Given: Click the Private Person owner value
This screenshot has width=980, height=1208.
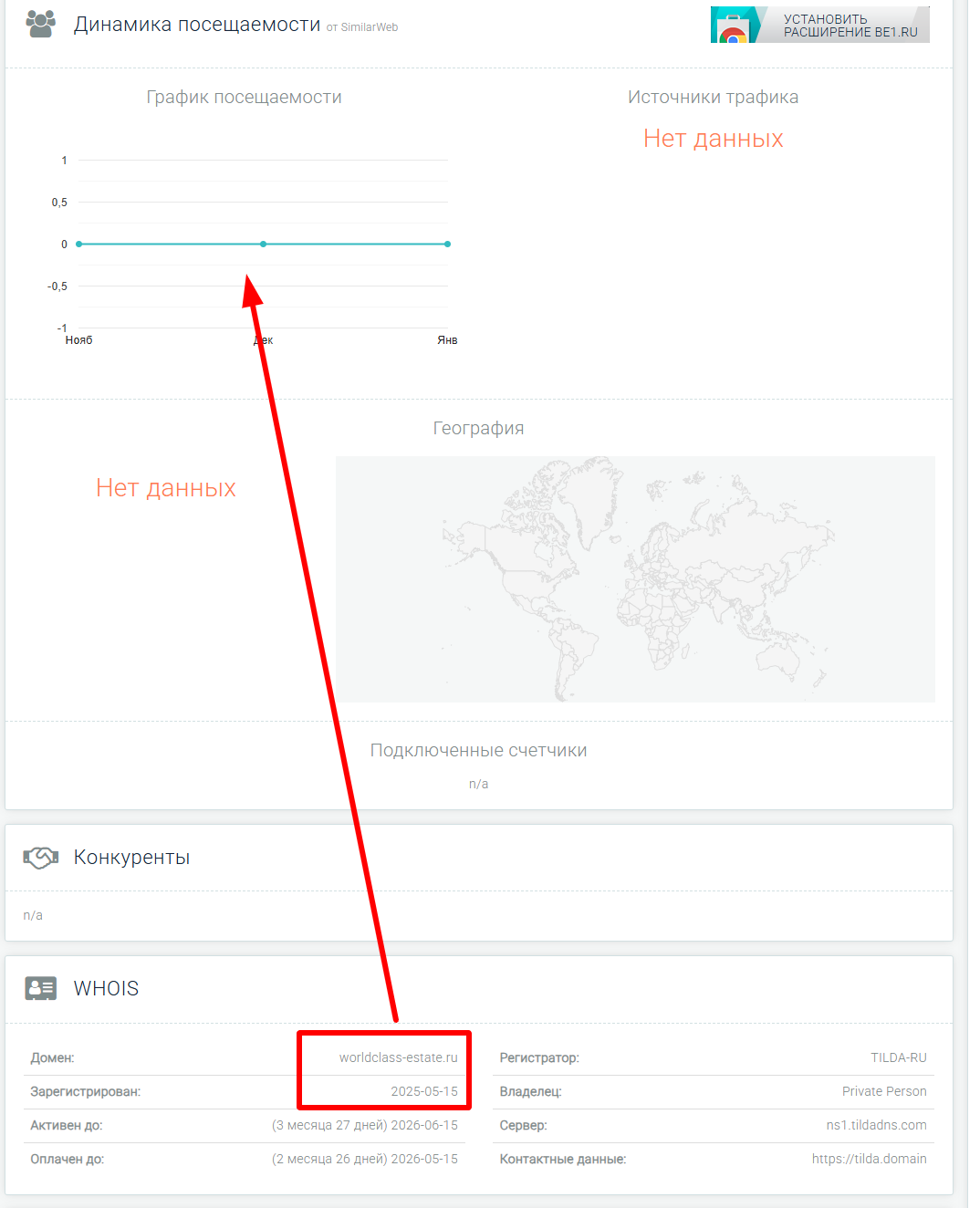Looking at the screenshot, I should [x=883, y=1091].
